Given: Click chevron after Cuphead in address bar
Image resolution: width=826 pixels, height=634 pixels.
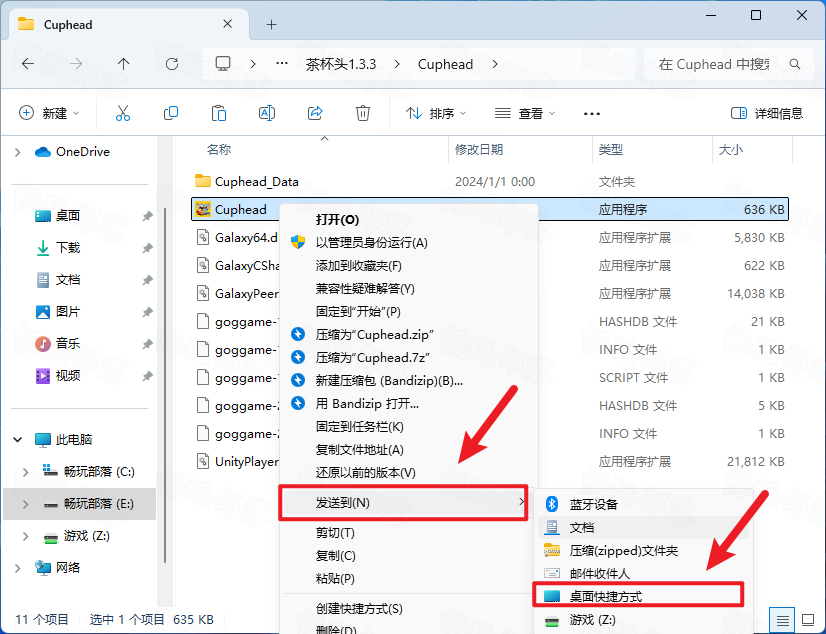Looking at the screenshot, I should click(495, 64).
